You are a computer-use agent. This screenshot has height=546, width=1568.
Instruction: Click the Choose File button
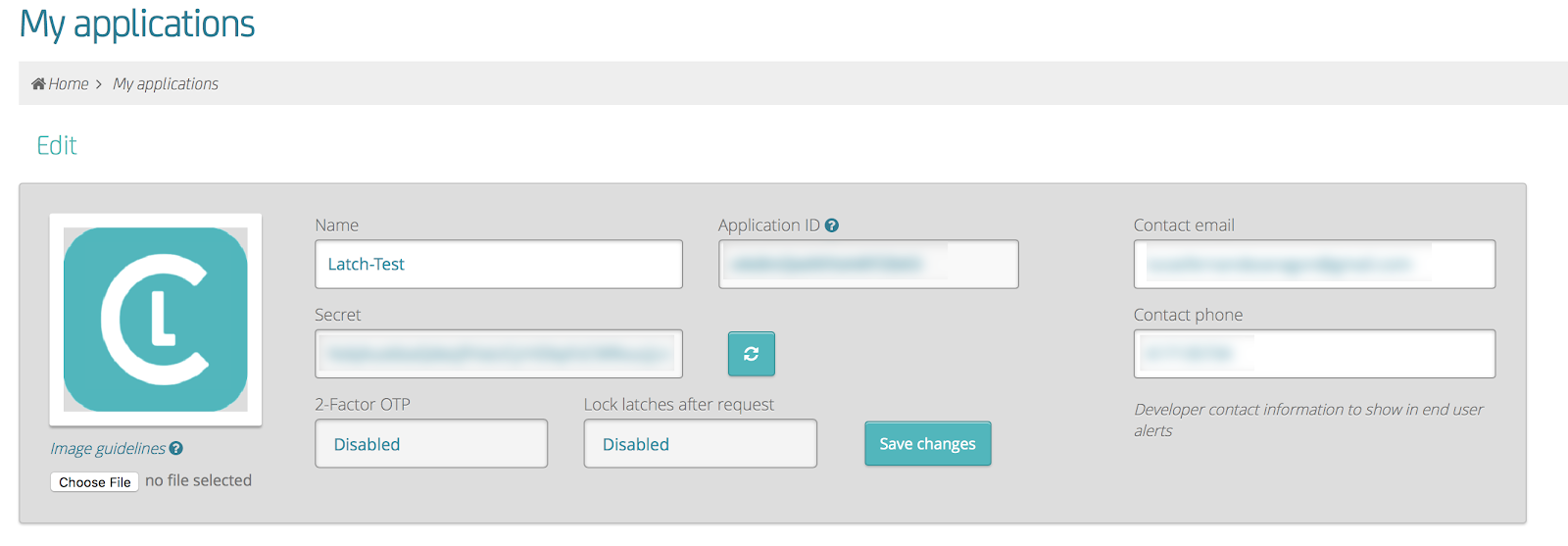coord(94,482)
